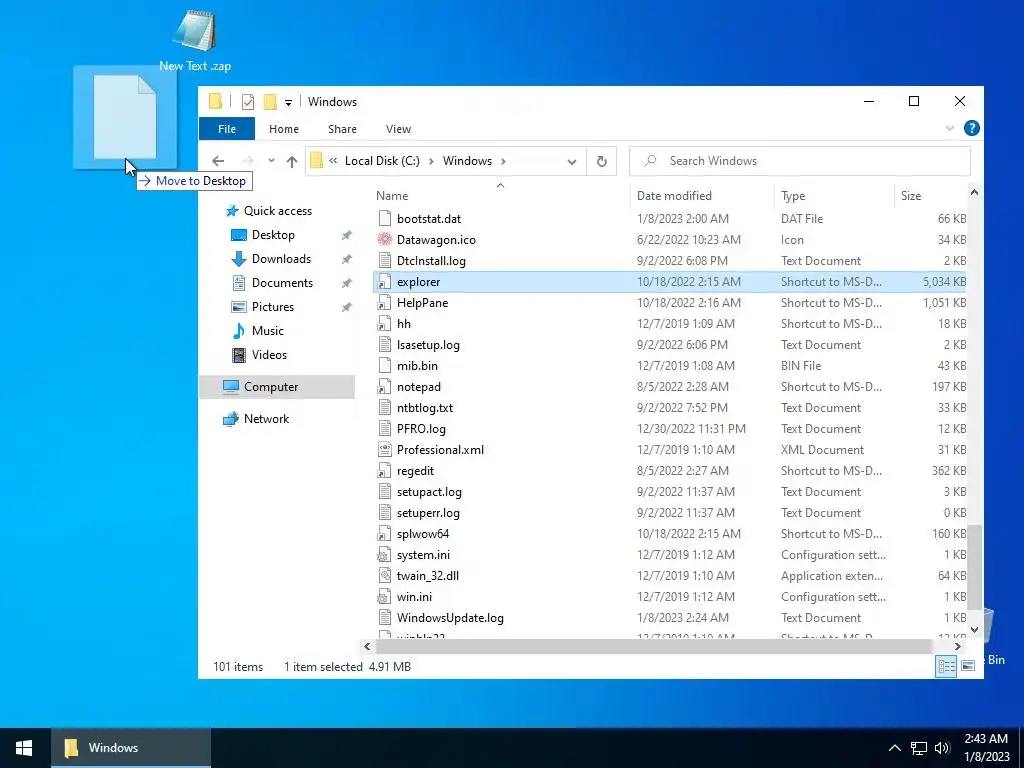
Task: Select the Professional.xml file icon
Action: pos(385,450)
